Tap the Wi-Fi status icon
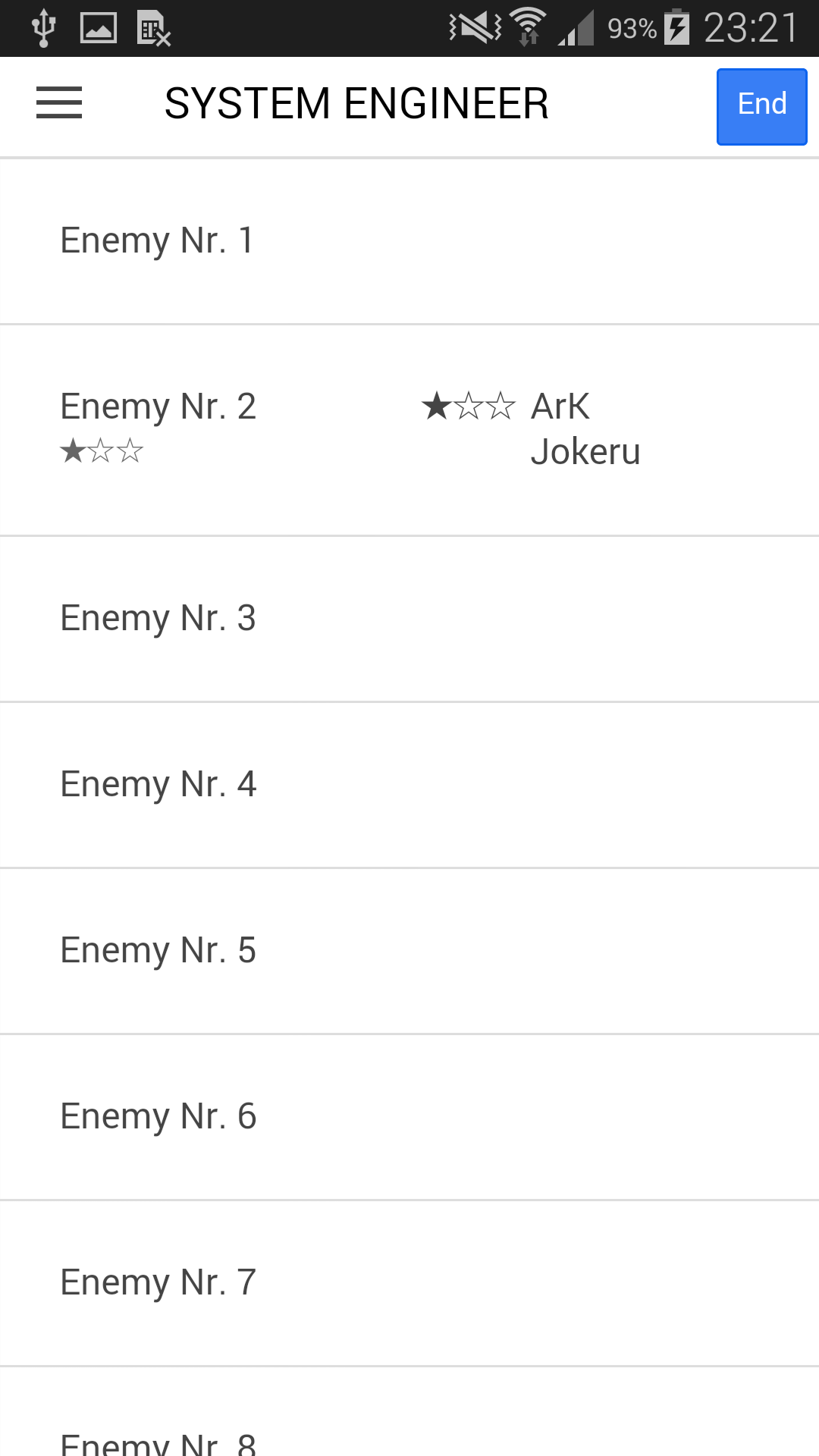 click(x=528, y=27)
